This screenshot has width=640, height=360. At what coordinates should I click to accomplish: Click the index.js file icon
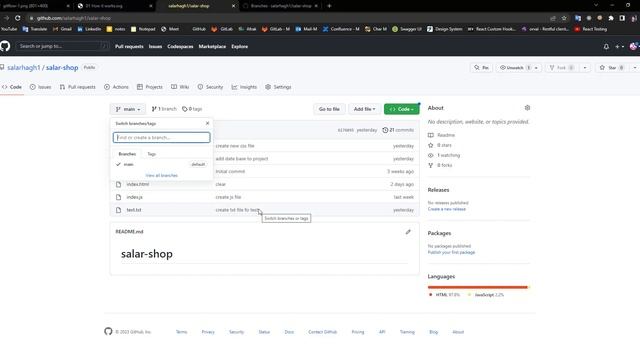(118, 197)
